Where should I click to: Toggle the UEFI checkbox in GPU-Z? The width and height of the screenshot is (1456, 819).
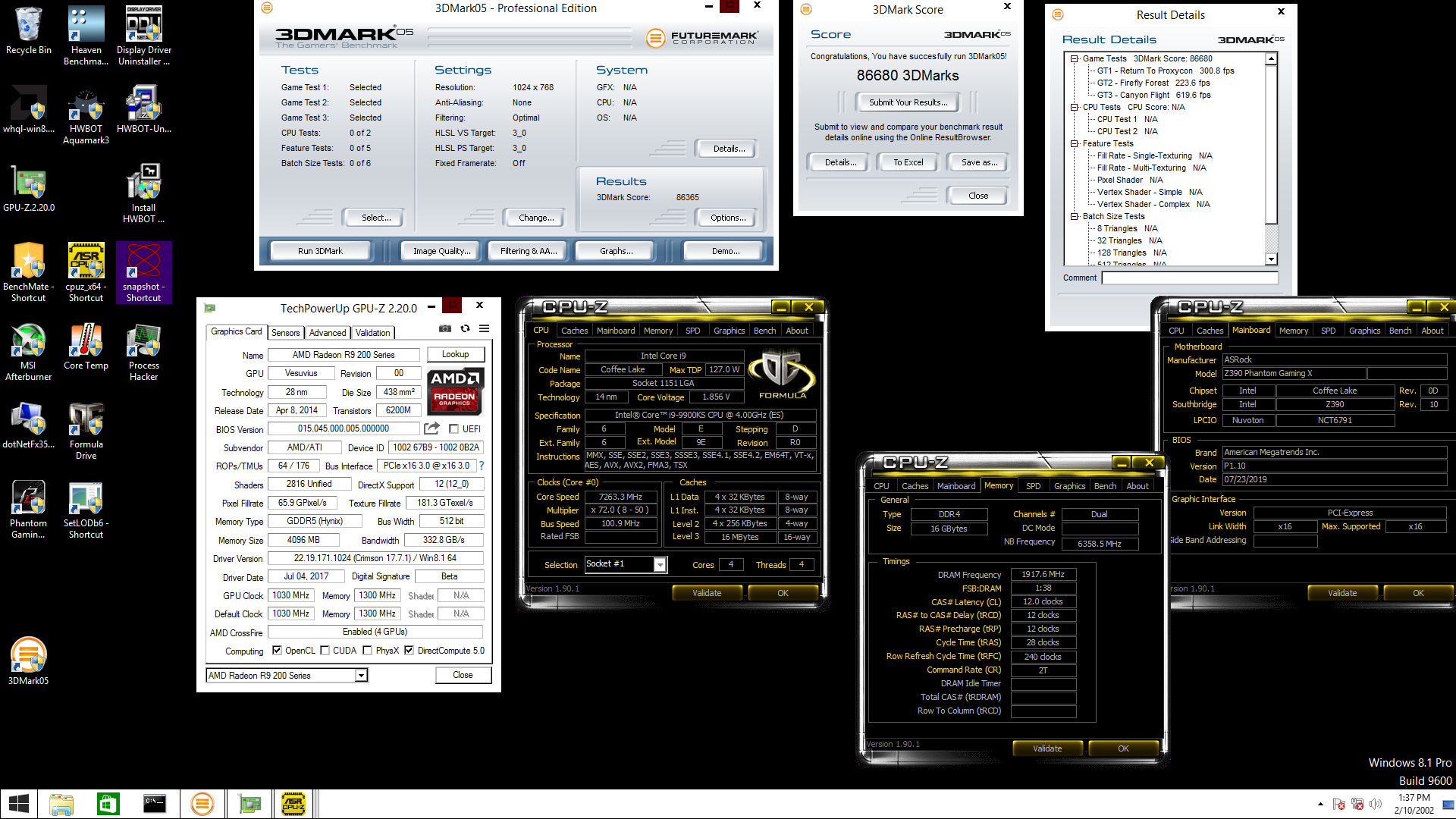click(x=453, y=429)
